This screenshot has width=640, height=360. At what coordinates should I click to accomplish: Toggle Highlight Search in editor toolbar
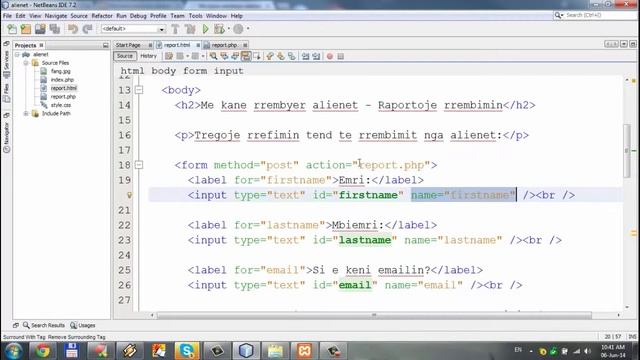point(246,56)
